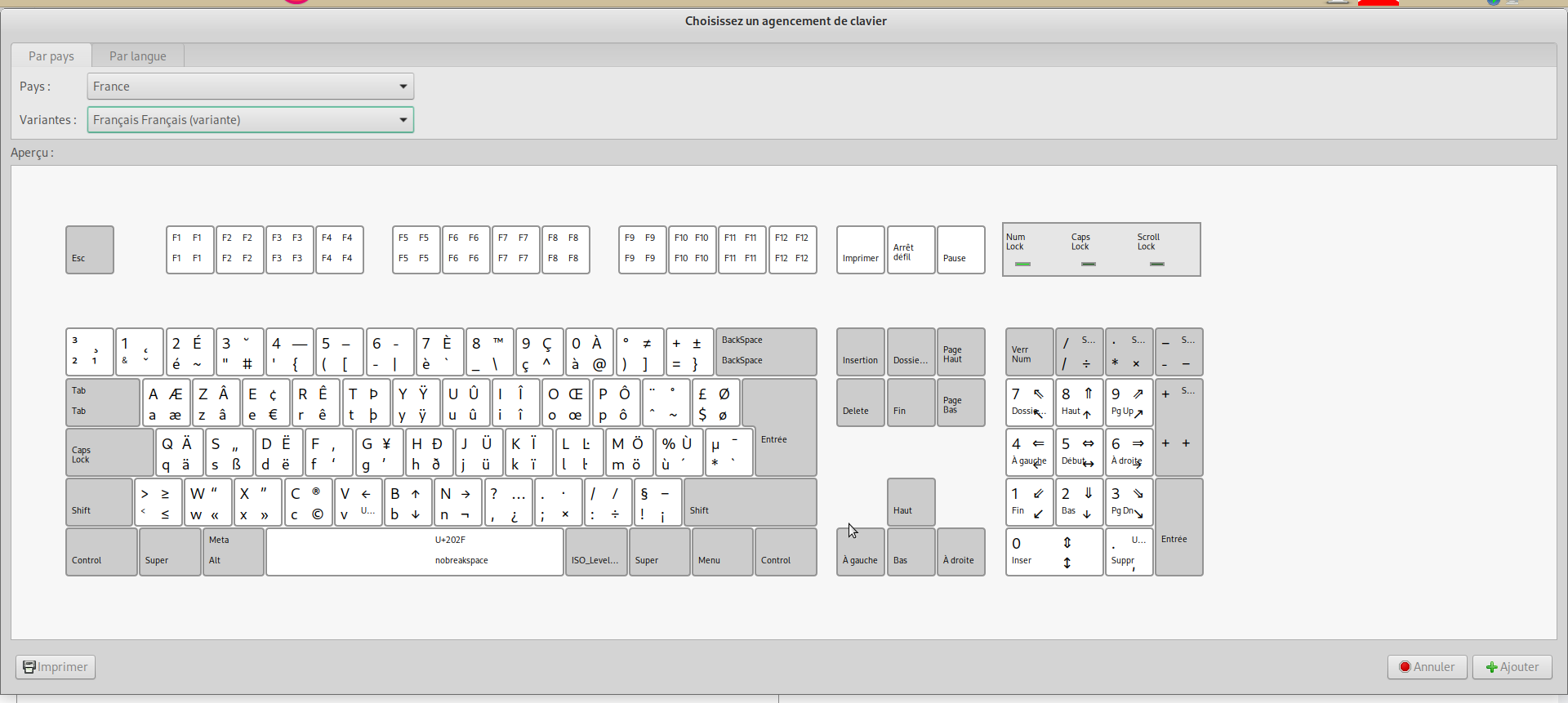Click the printer icon on the bottom Imprimer button
This screenshot has height=703, width=1568.
point(29,667)
